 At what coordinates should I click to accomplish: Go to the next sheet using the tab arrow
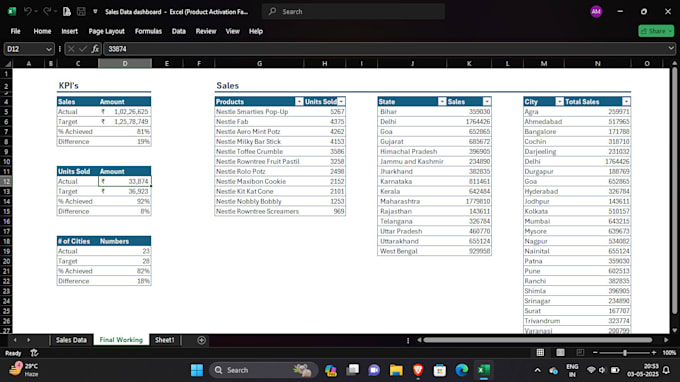29,340
